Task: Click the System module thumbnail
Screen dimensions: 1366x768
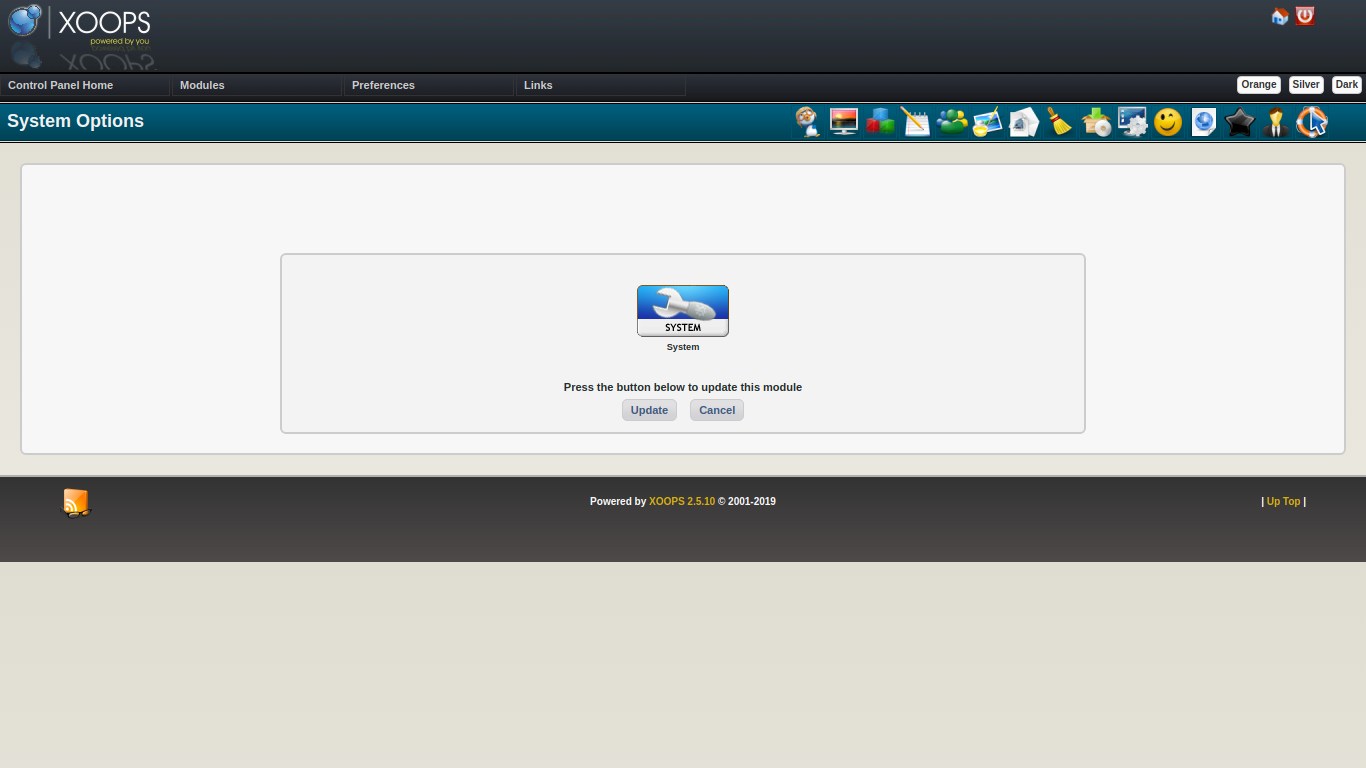Action: click(x=683, y=310)
